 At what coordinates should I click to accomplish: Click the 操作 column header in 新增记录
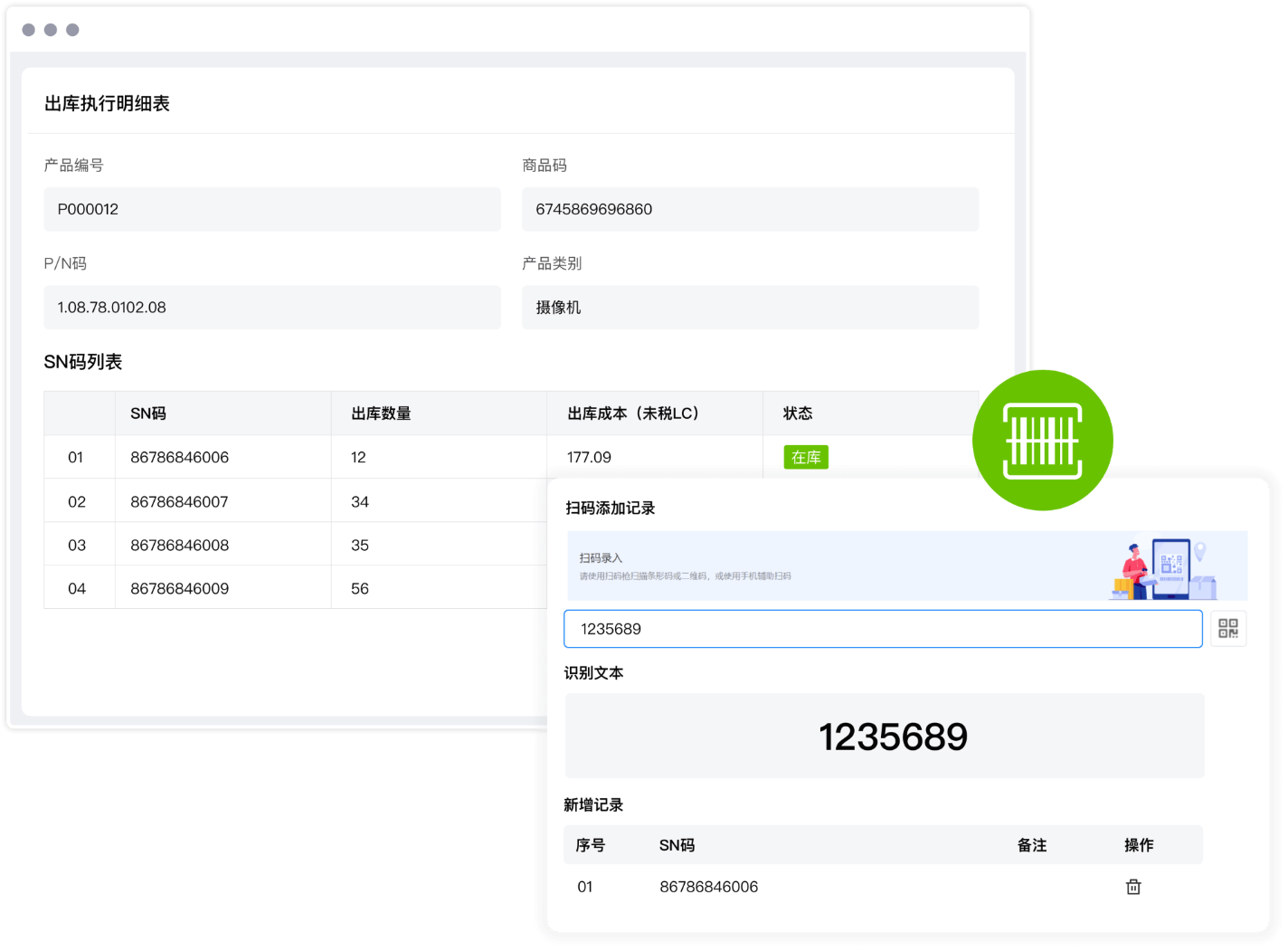pyautogui.click(x=1138, y=845)
